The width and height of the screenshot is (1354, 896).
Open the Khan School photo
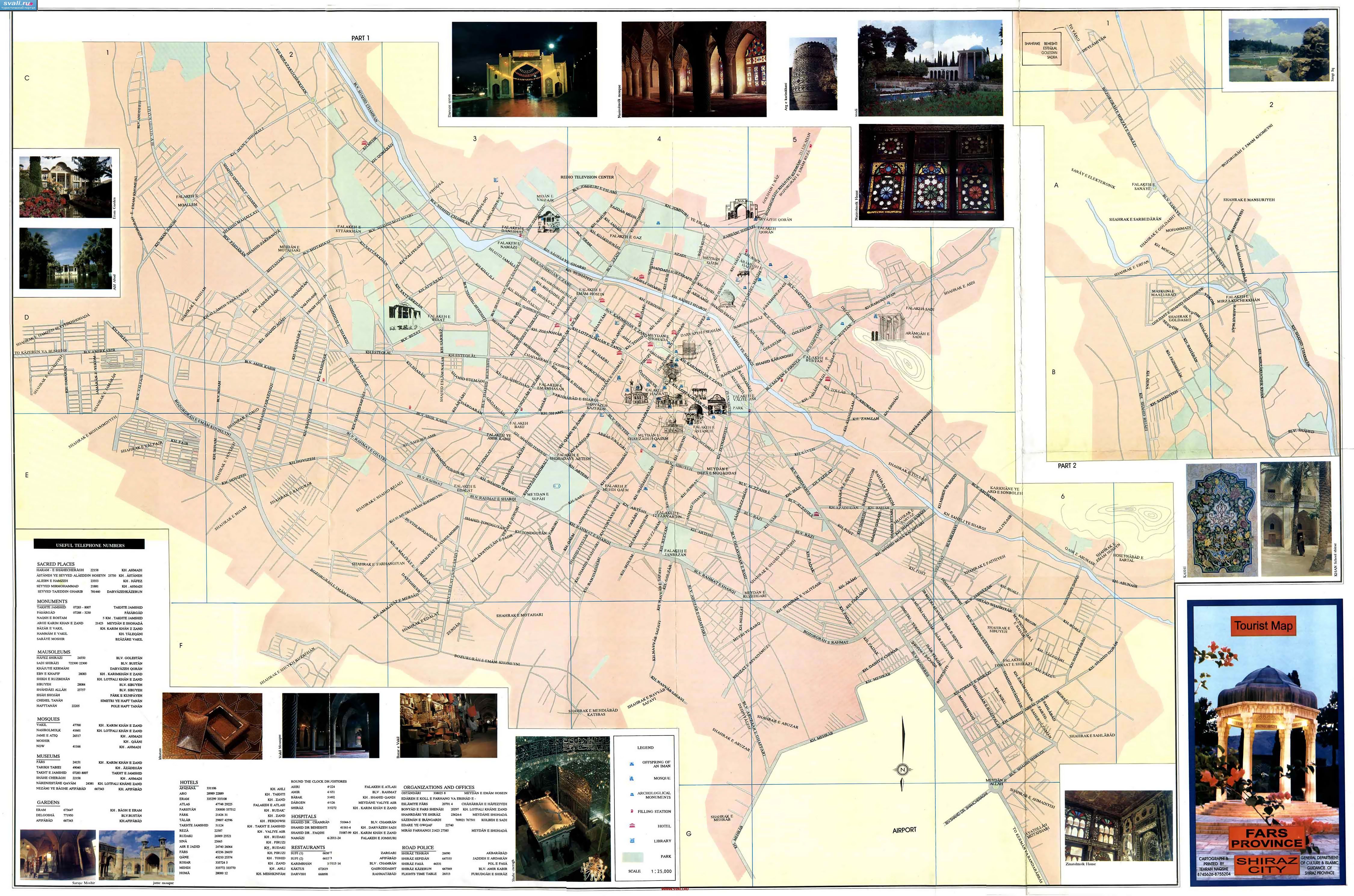pos(1296,519)
